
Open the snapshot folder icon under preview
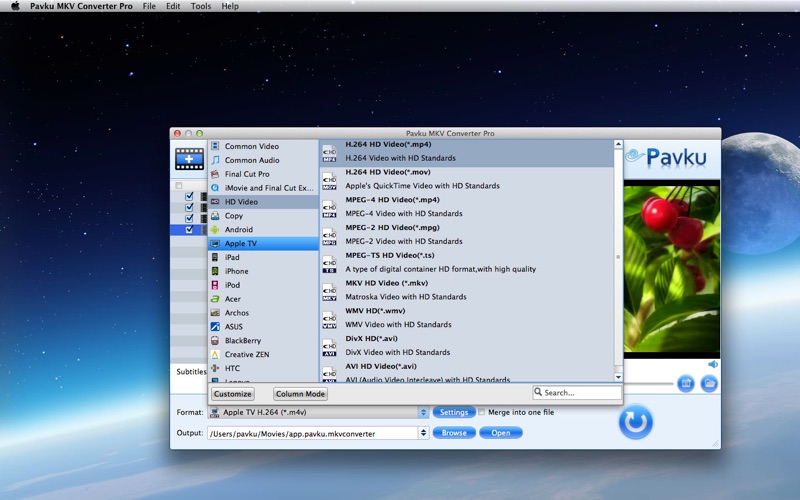point(709,383)
